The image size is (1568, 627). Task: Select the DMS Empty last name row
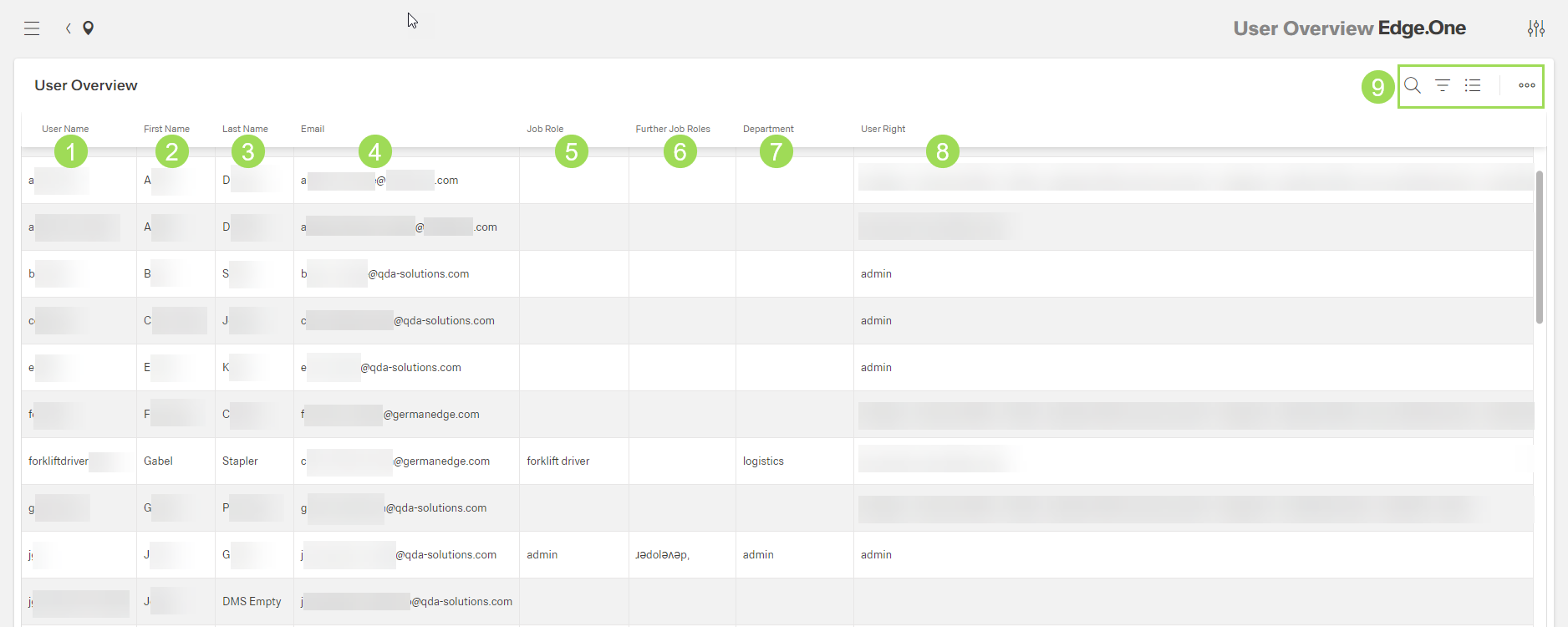252,602
